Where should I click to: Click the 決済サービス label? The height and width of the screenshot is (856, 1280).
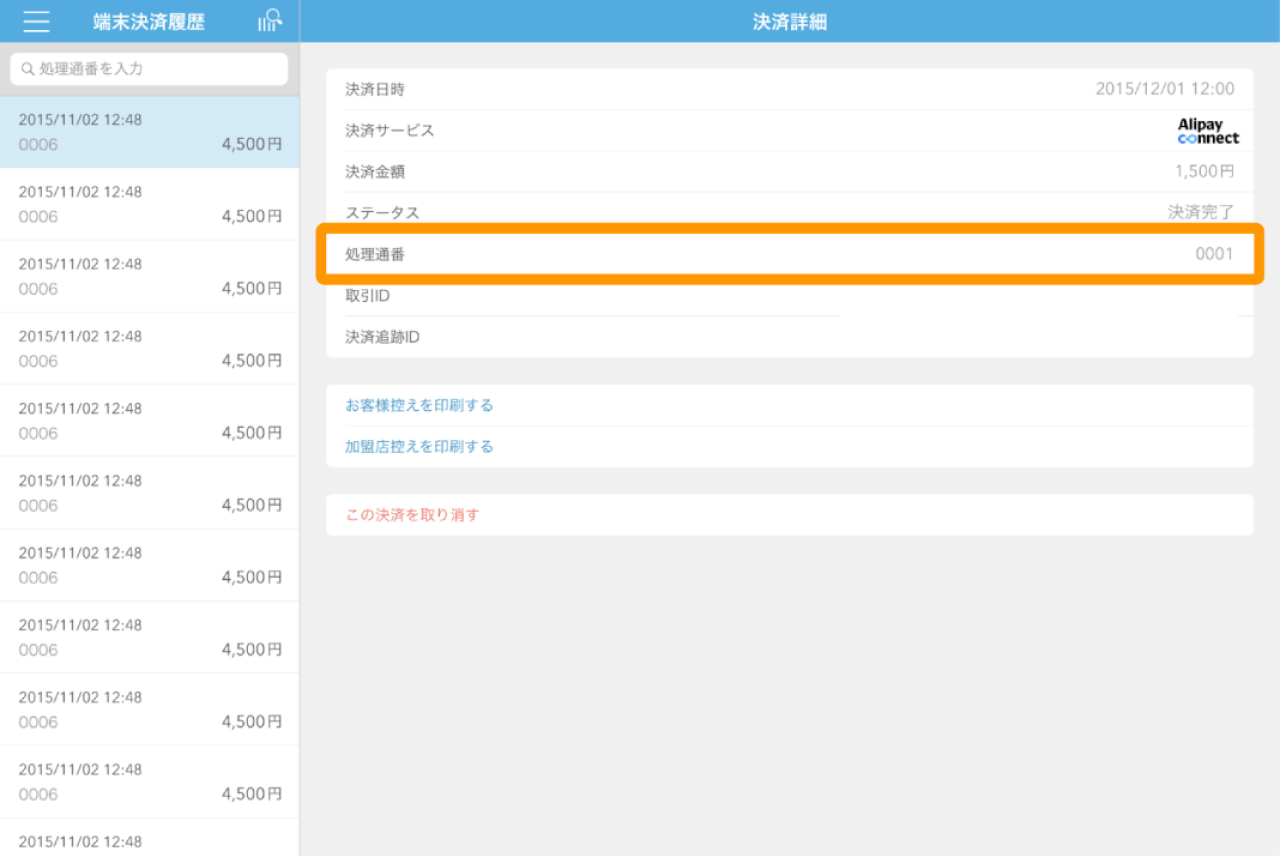pos(390,130)
